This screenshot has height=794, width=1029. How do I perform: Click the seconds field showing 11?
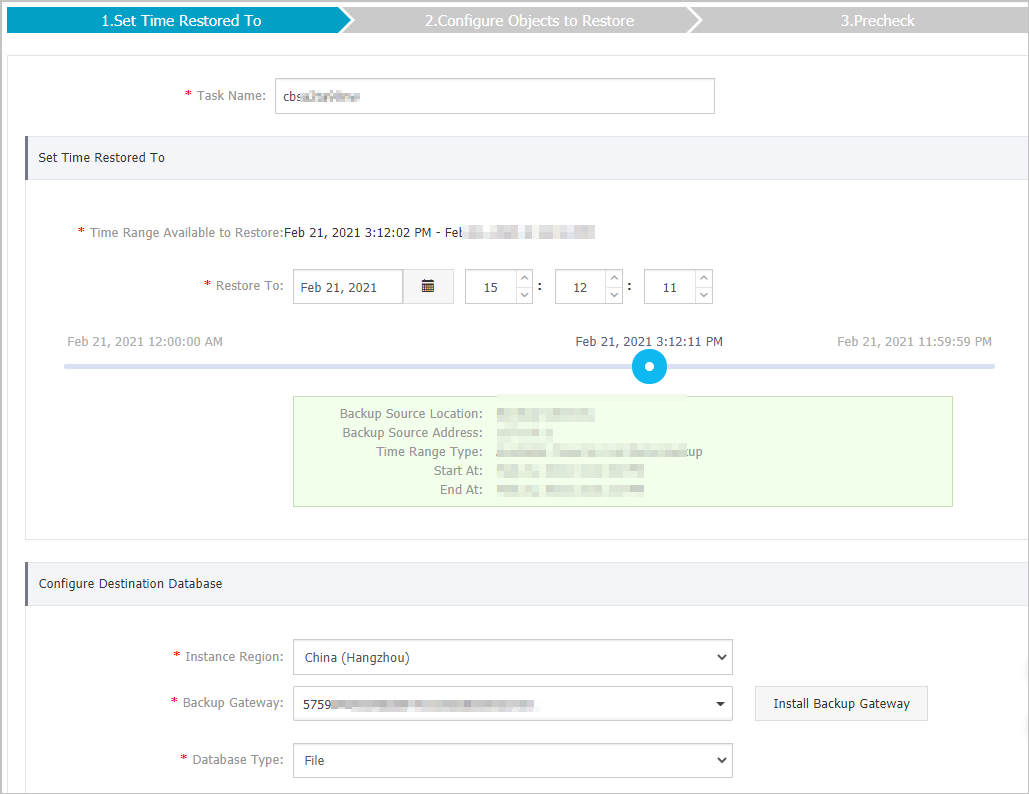click(x=669, y=287)
